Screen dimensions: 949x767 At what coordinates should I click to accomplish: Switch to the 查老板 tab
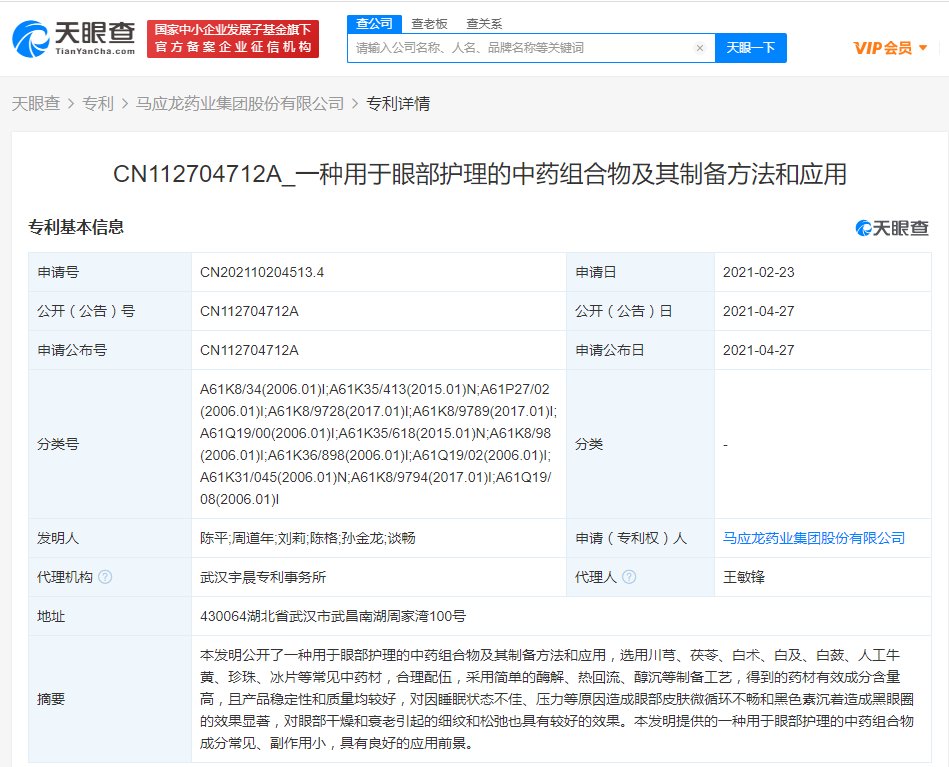(429, 24)
